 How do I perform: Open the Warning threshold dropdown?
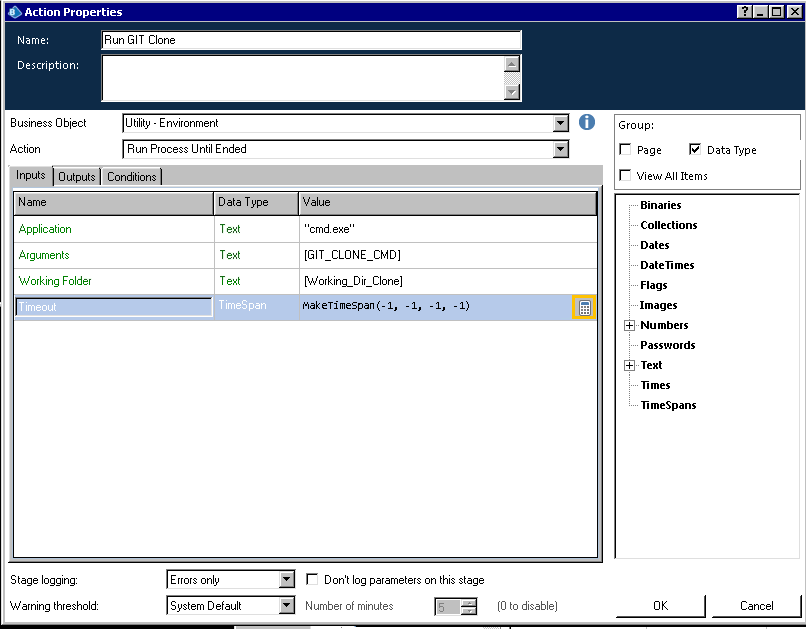click(x=287, y=606)
